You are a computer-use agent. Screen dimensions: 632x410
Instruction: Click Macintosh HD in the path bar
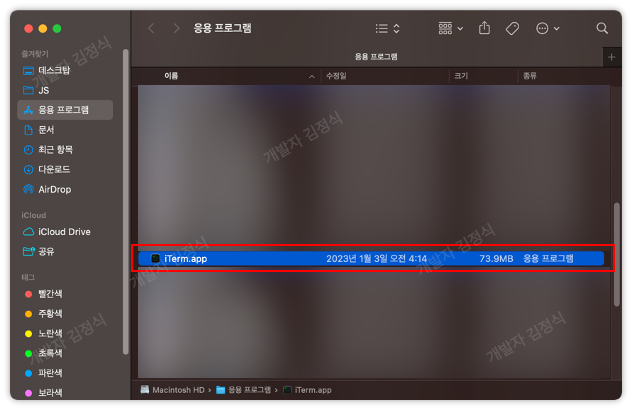tap(173, 390)
